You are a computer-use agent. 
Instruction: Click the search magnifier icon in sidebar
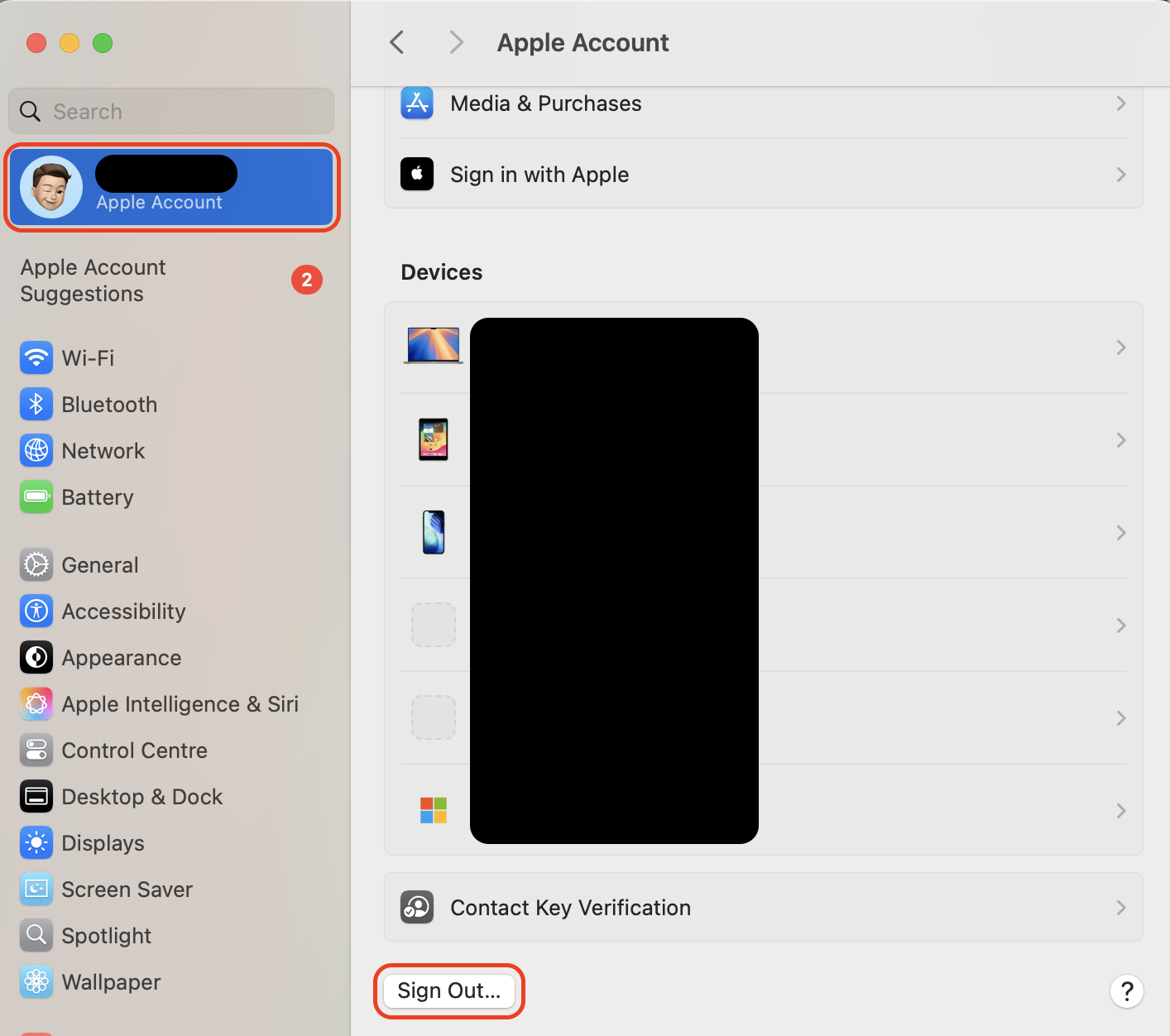click(x=30, y=112)
